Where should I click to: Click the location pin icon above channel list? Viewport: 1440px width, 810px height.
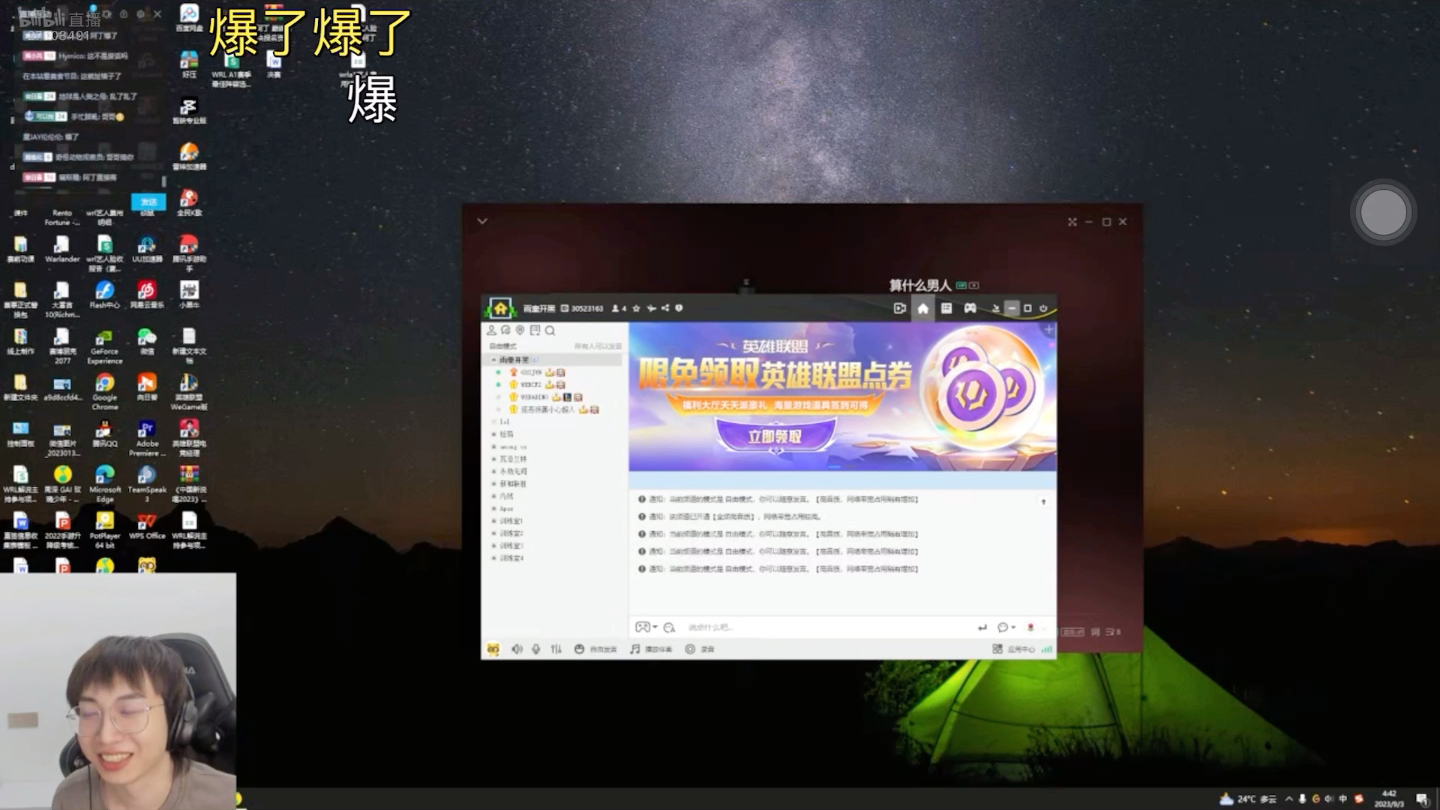(520, 330)
